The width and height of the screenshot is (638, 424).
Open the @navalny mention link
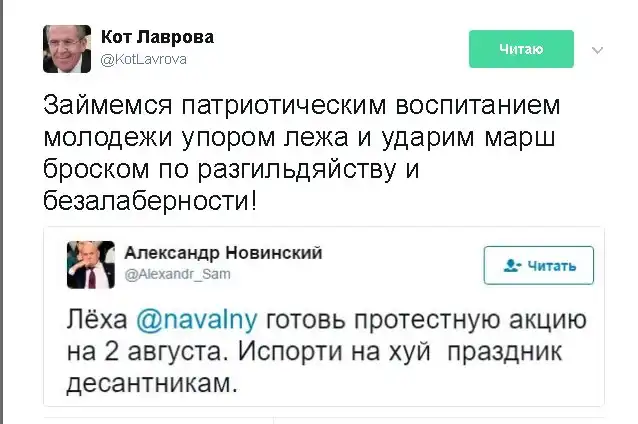pyautogui.click(x=196, y=319)
